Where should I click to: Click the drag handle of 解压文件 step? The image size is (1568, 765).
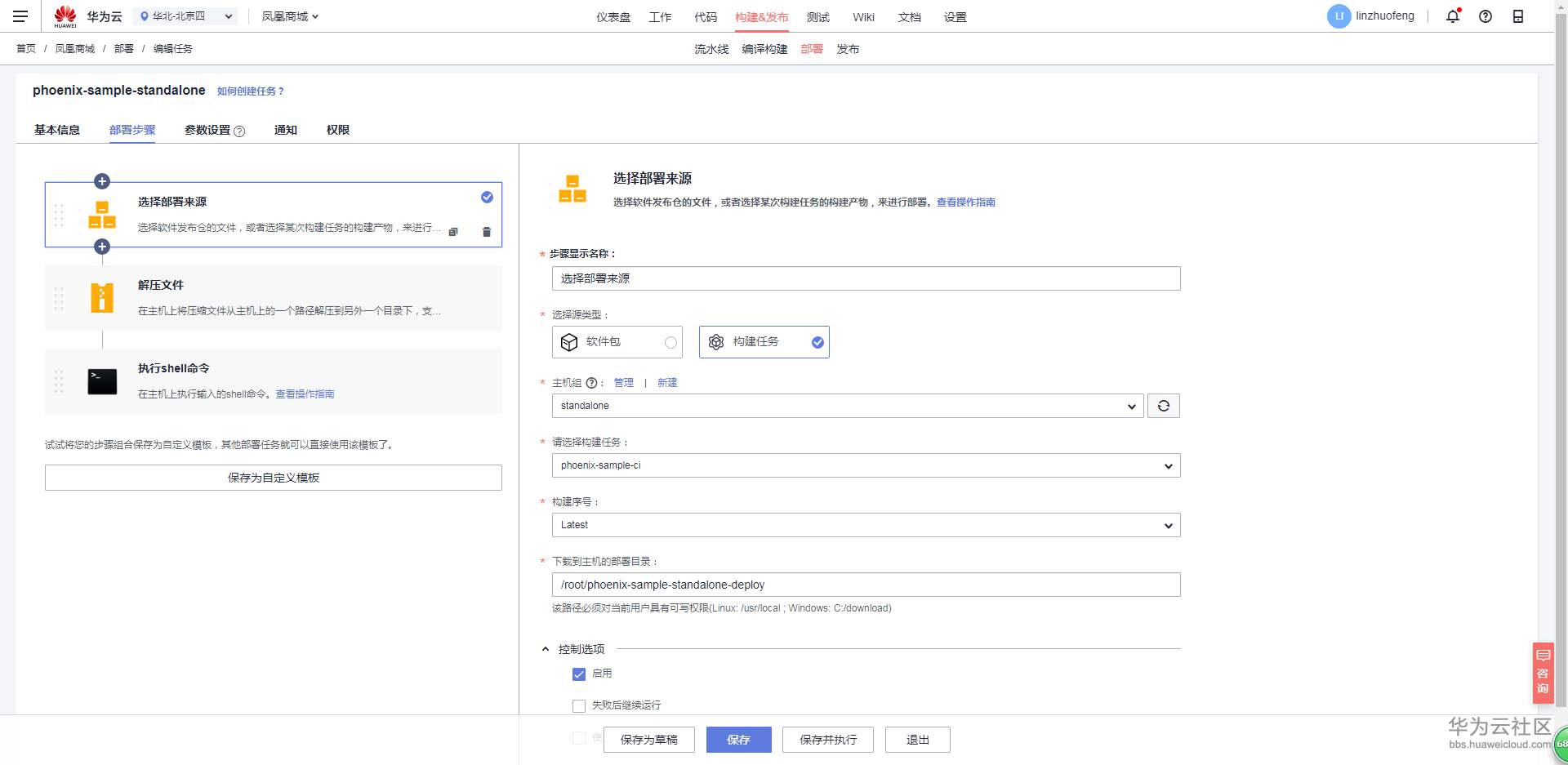pyautogui.click(x=59, y=298)
